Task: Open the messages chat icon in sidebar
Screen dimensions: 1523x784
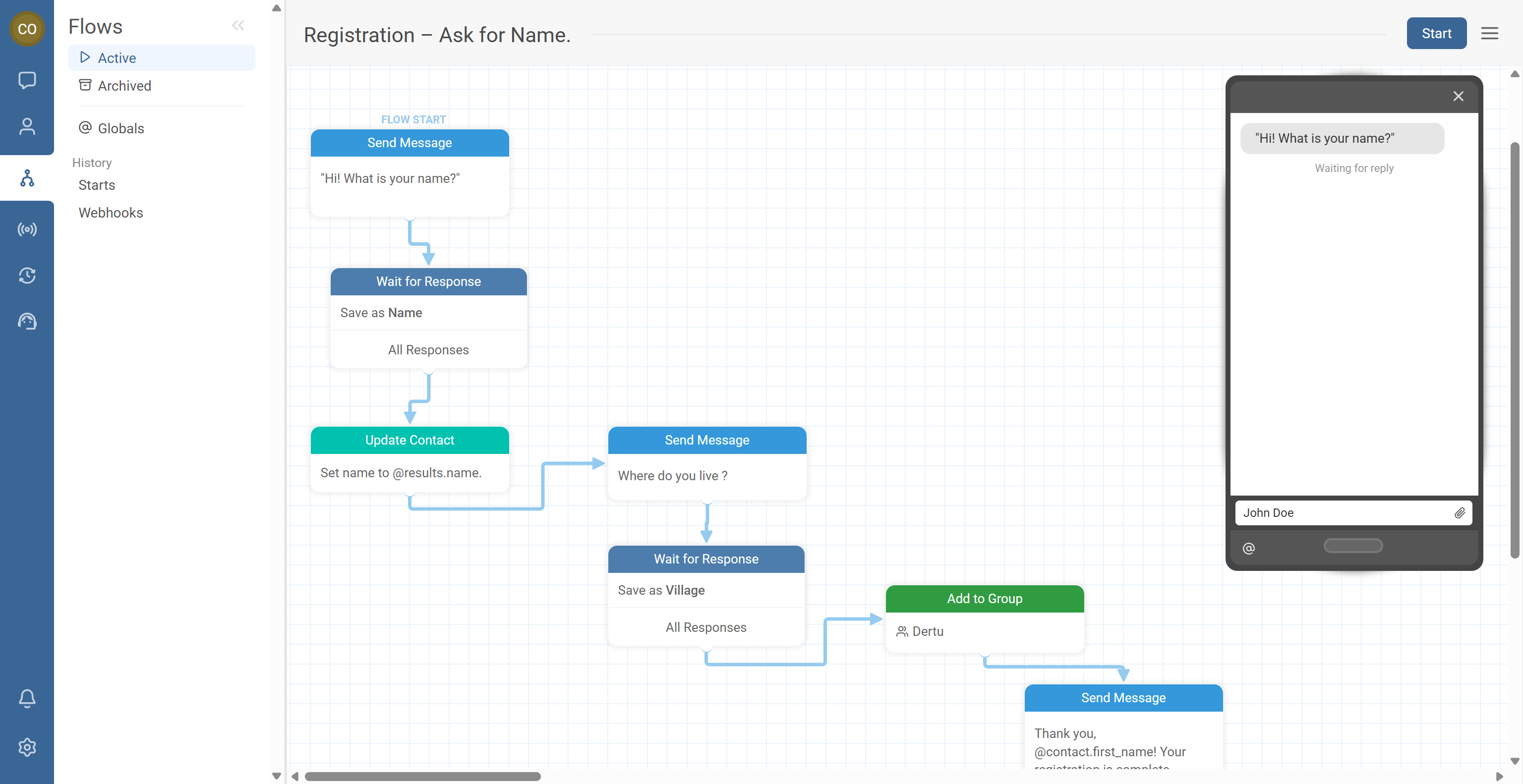Action: click(27, 80)
